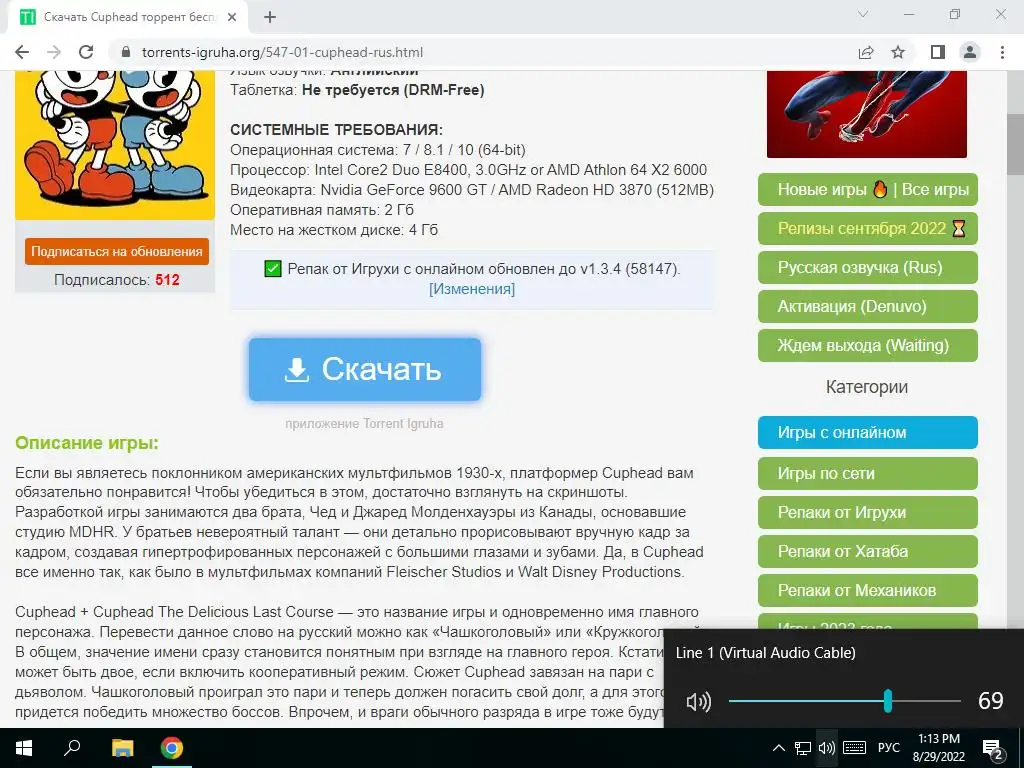Image resolution: width=1024 pixels, height=768 pixels.
Task: Click the Cuphead cover image
Action: click(x=115, y=144)
